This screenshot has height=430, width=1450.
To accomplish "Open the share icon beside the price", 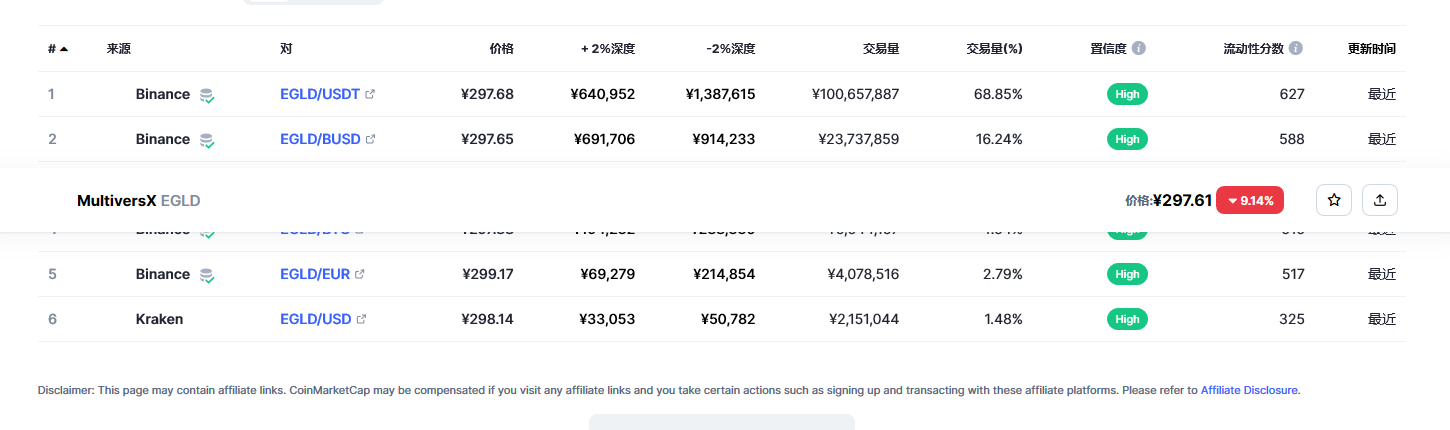I will point(1380,200).
